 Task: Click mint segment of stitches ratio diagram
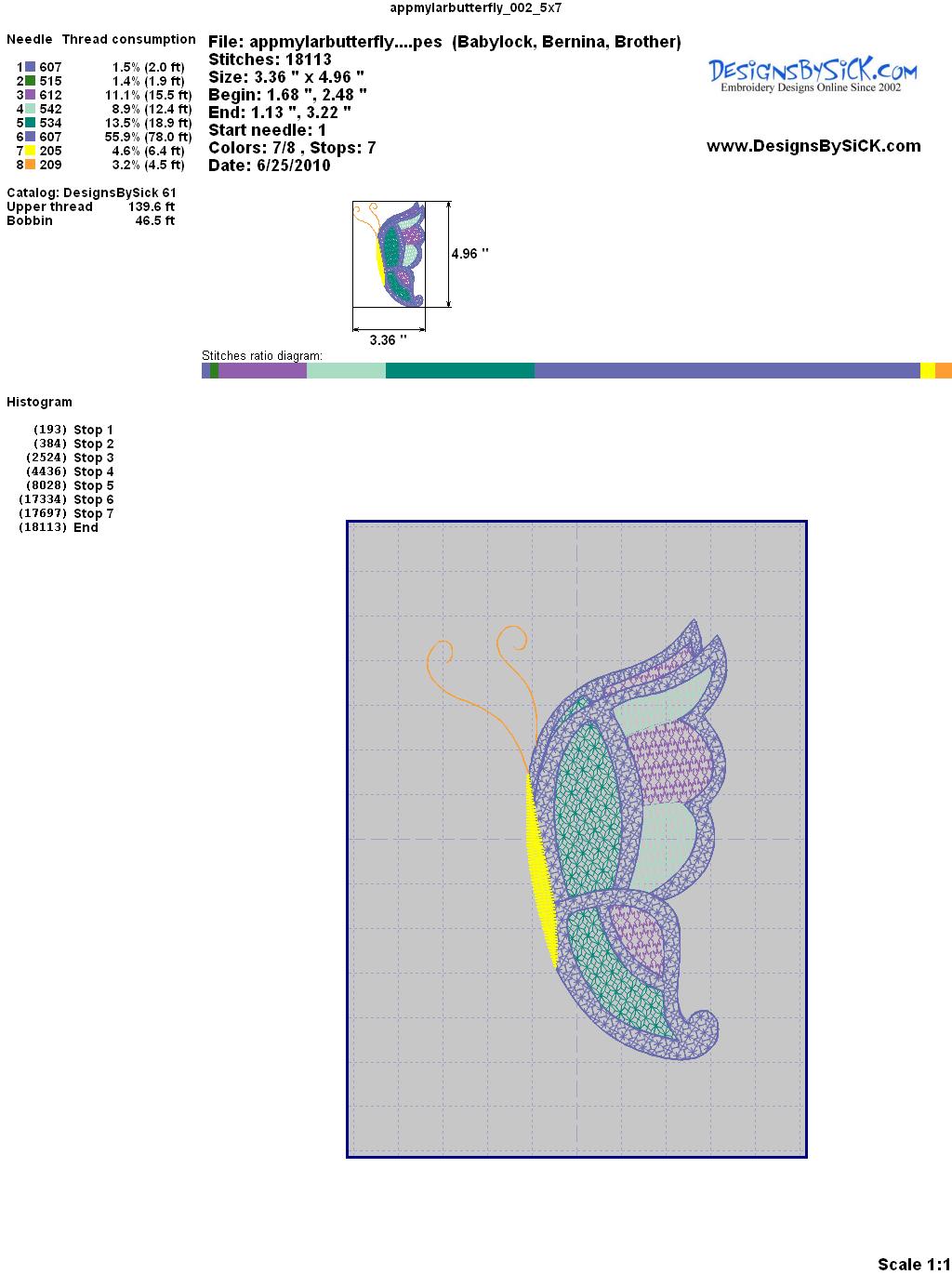pyautogui.click(x=346, y=371)
